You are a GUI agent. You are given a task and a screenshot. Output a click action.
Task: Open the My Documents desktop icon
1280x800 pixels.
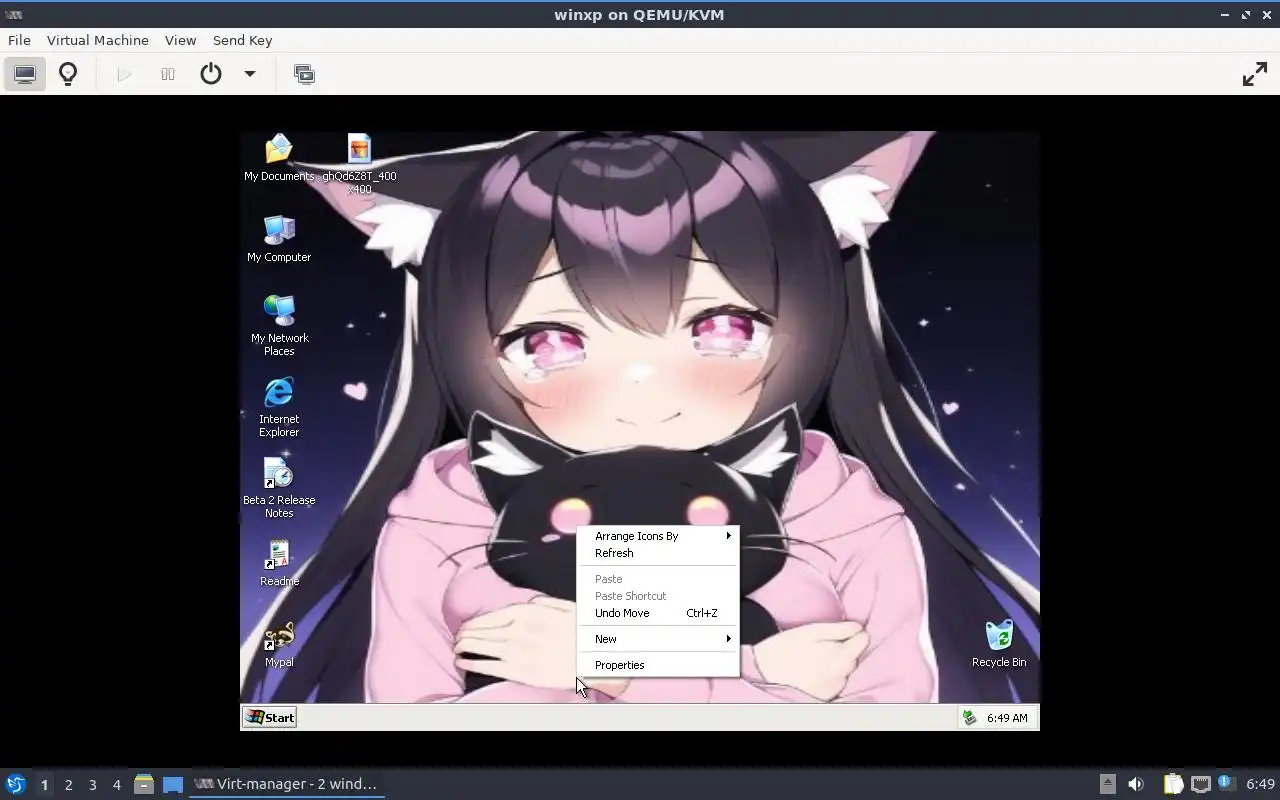279,158
